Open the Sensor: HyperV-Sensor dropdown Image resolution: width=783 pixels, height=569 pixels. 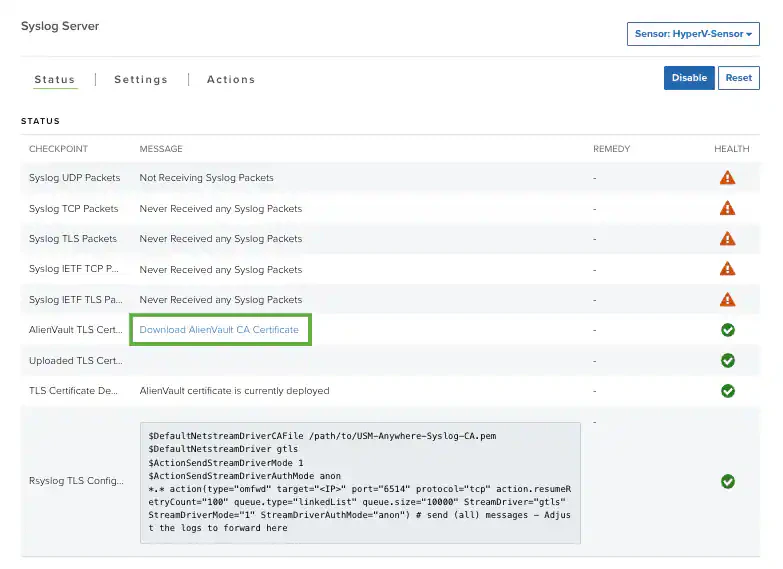tap(693, 34)
